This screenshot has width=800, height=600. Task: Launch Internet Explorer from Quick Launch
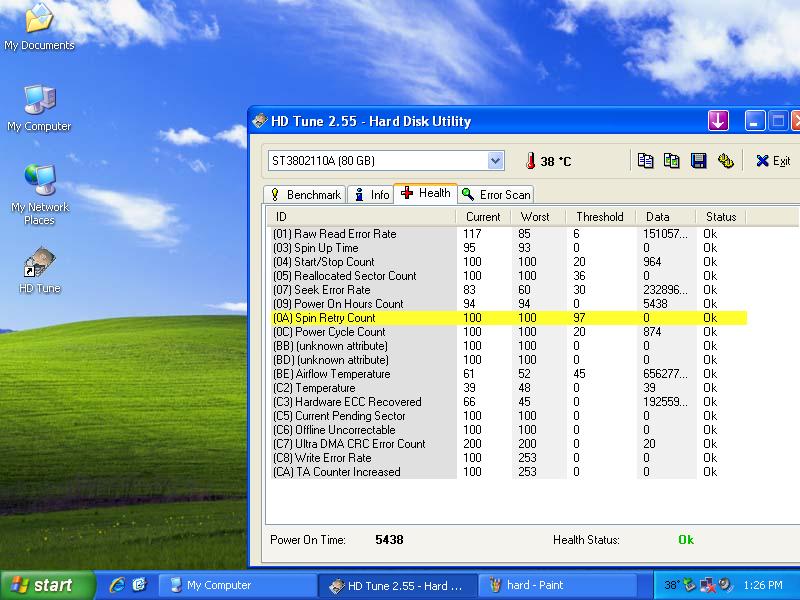click(117, 585)
